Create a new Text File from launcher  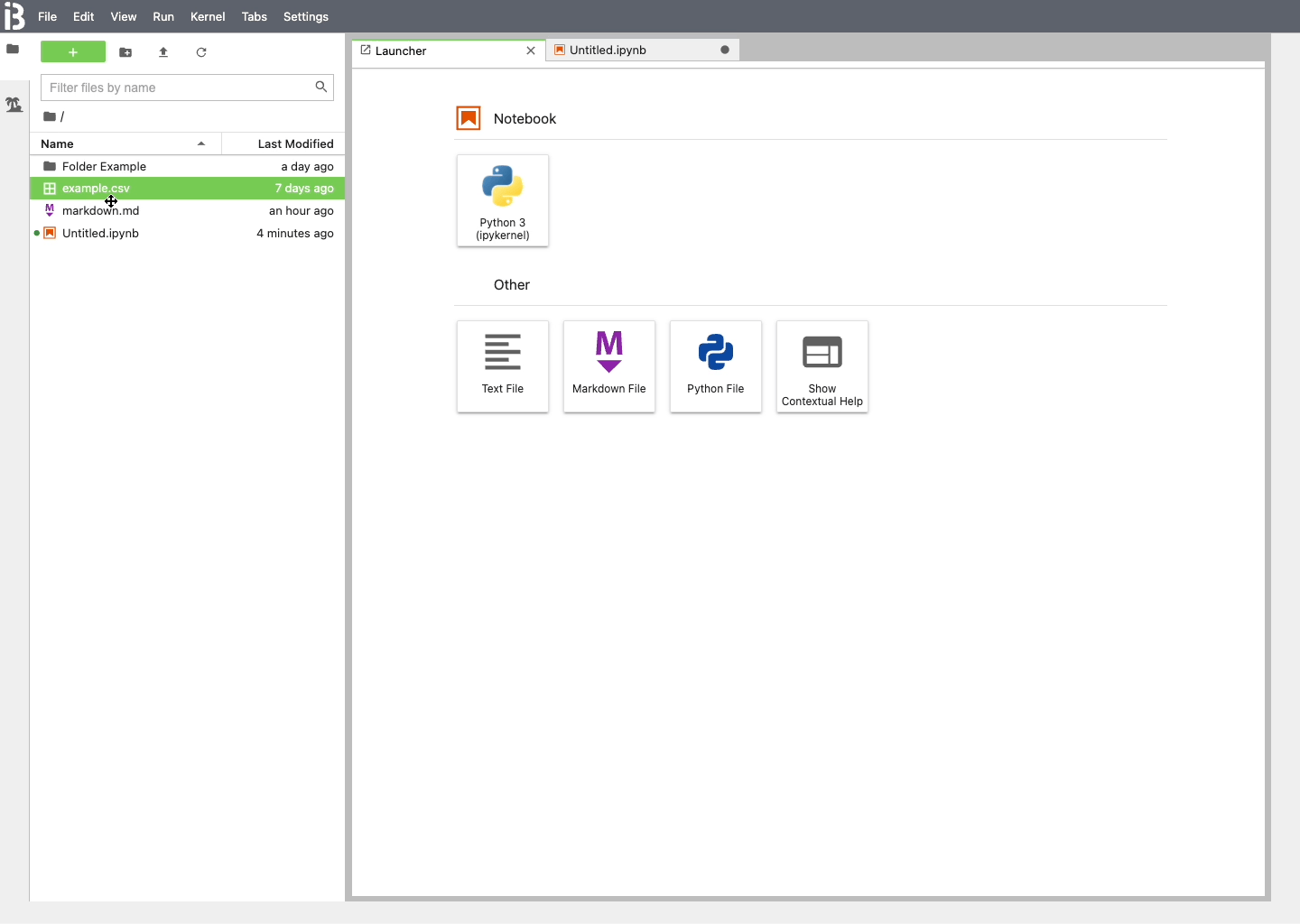point(503,366)
